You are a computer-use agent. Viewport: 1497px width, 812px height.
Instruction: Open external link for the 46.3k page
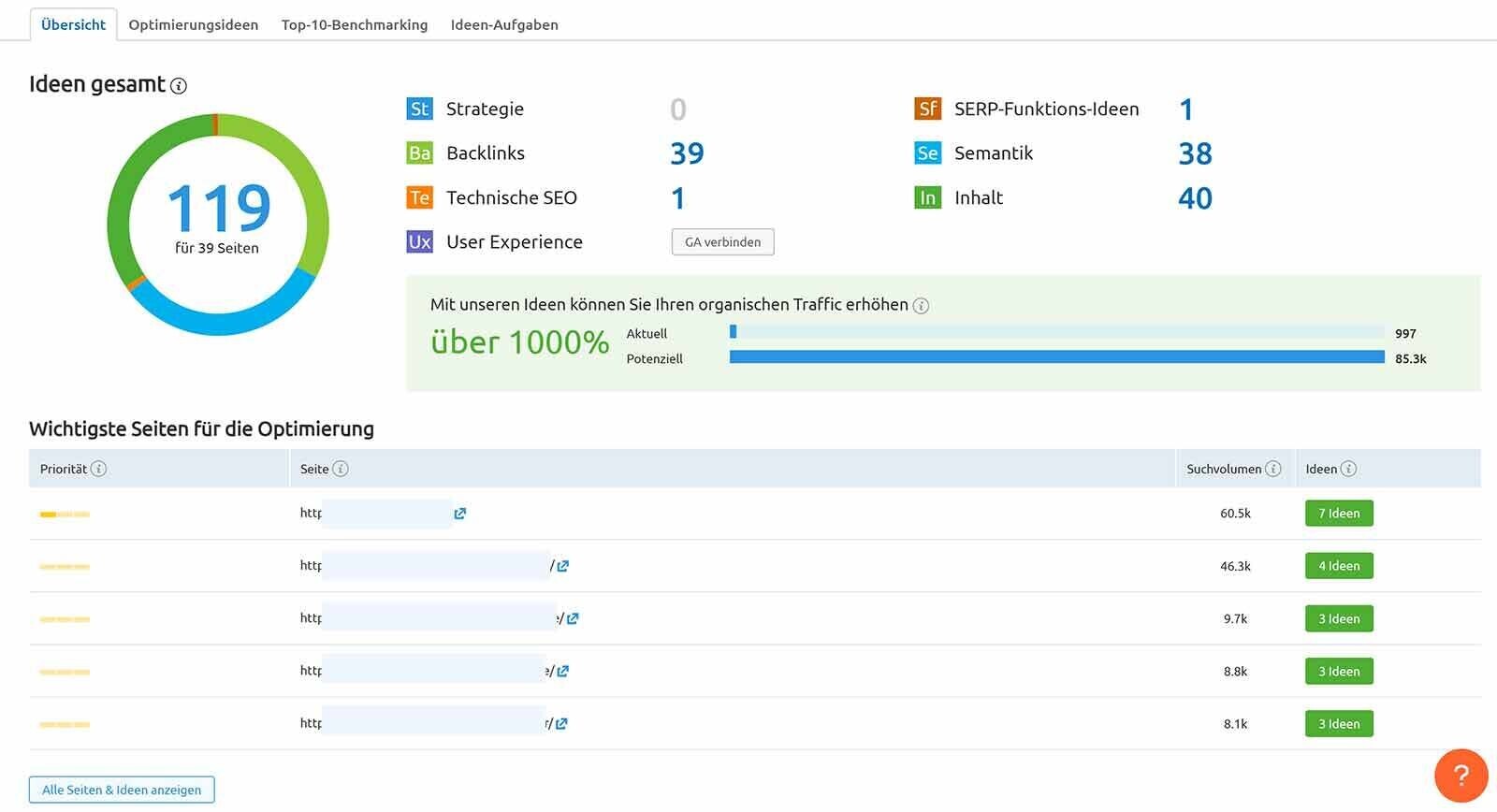tap(562, 566)
